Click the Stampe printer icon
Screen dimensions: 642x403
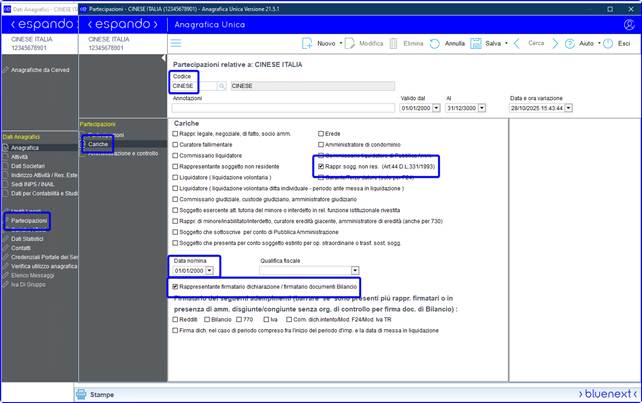point(81,394)
